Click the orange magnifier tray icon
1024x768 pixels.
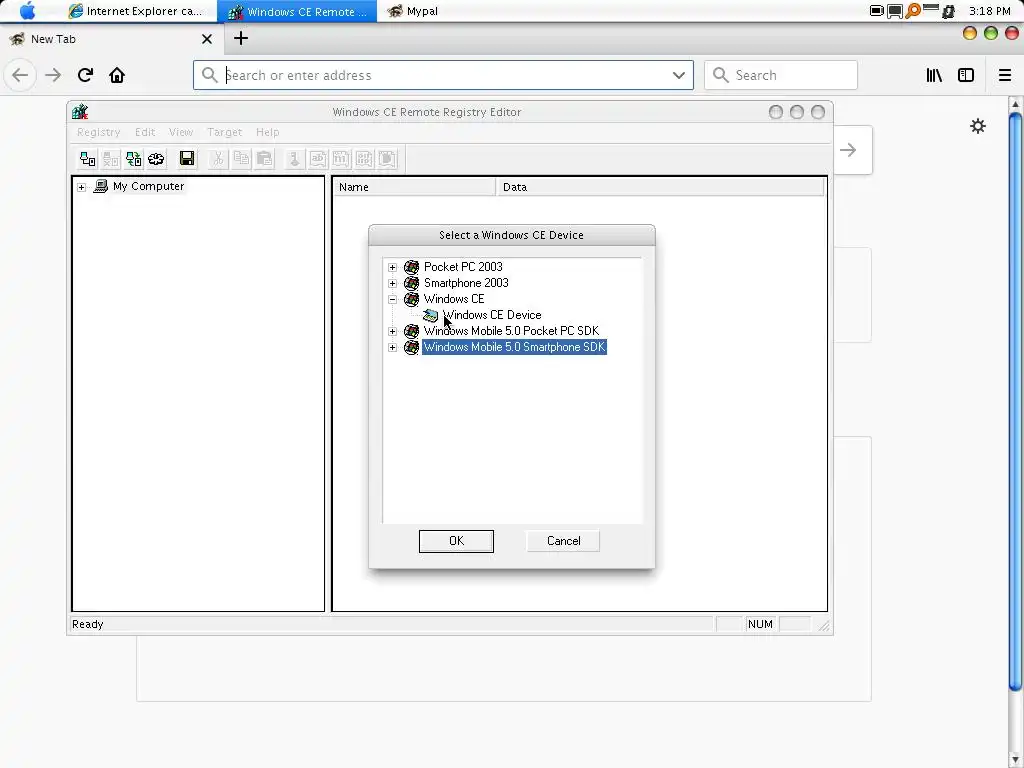click(x=913, y=10)
